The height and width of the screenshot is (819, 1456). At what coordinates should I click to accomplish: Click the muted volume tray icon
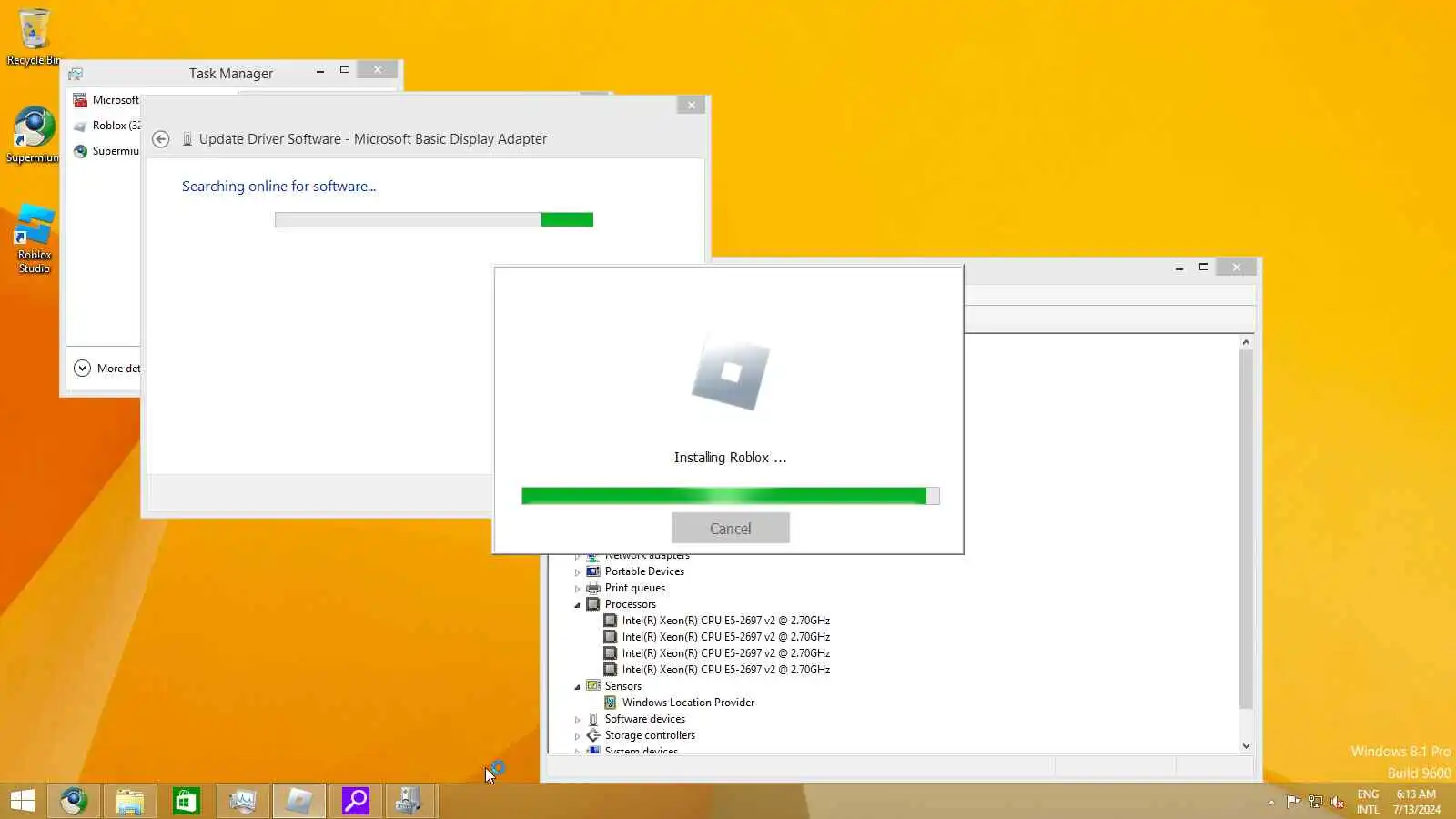point(1338,802)
